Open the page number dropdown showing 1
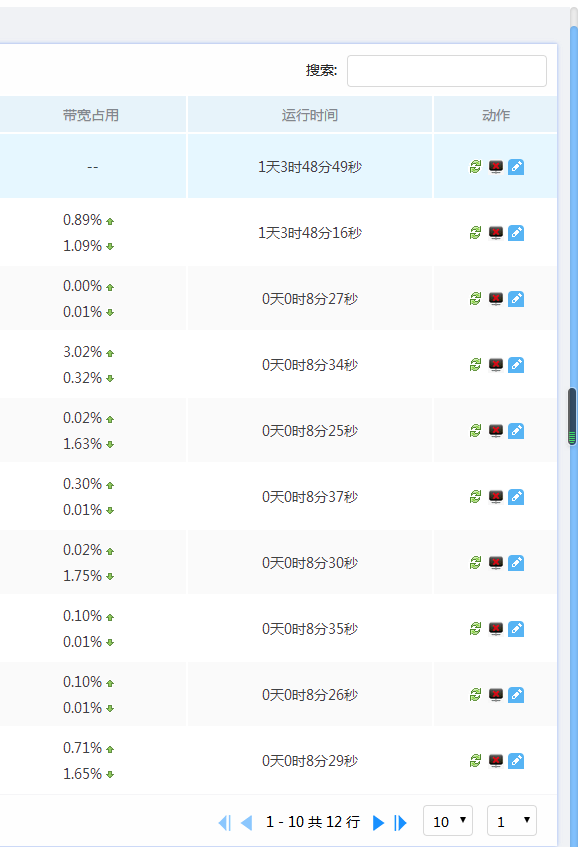The height and width of the screenshot is (847, 578). [512, 821]
